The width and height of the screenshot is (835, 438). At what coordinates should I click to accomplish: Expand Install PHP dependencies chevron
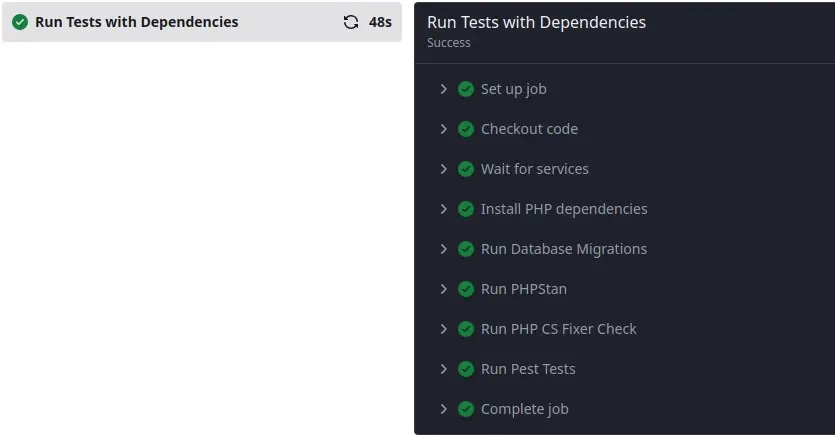pyautogui.click(x=444, y=209)
